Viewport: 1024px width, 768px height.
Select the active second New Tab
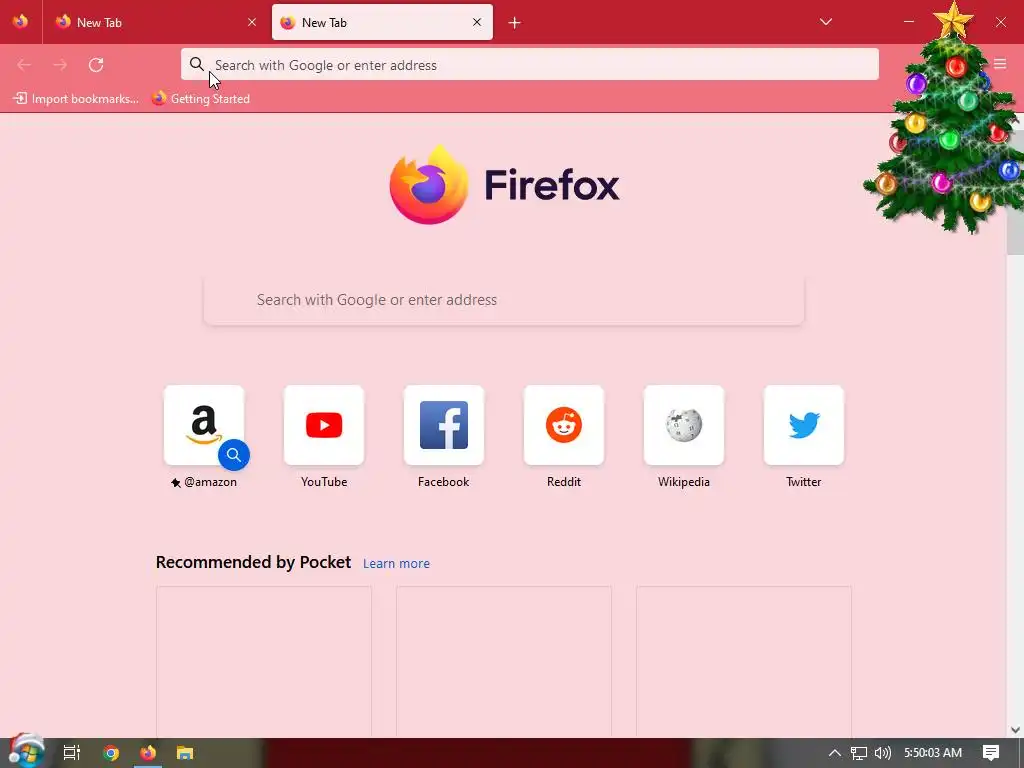click(382, 22)
